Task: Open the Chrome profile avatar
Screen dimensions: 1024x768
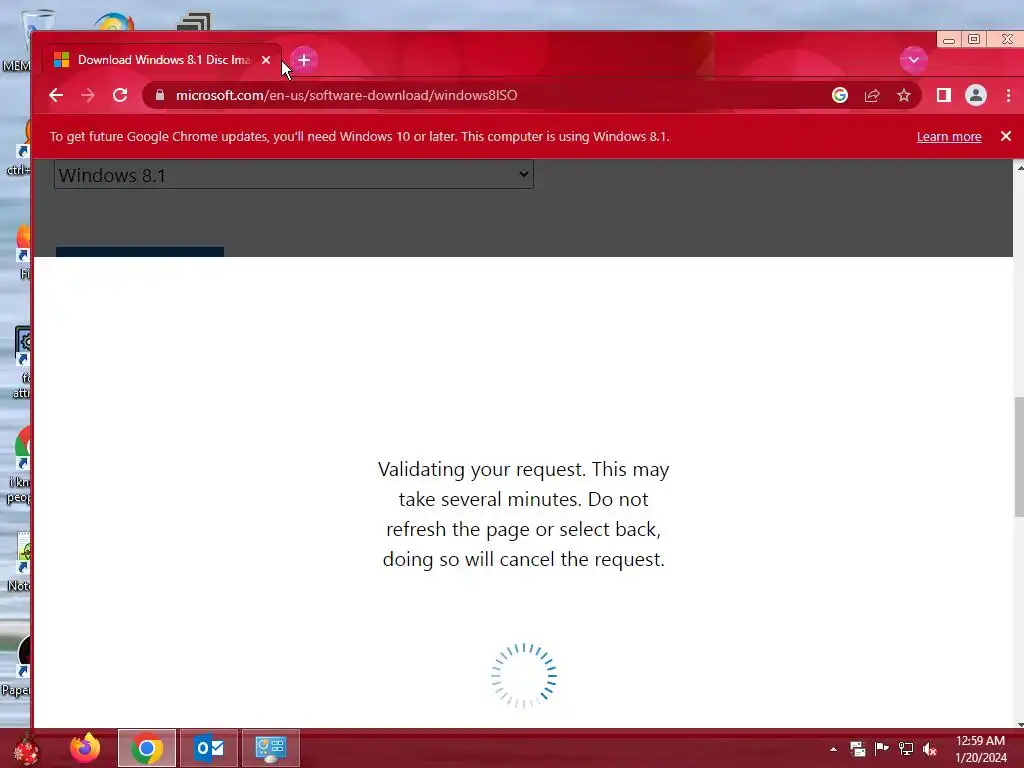Action: [x=976, y=95]
